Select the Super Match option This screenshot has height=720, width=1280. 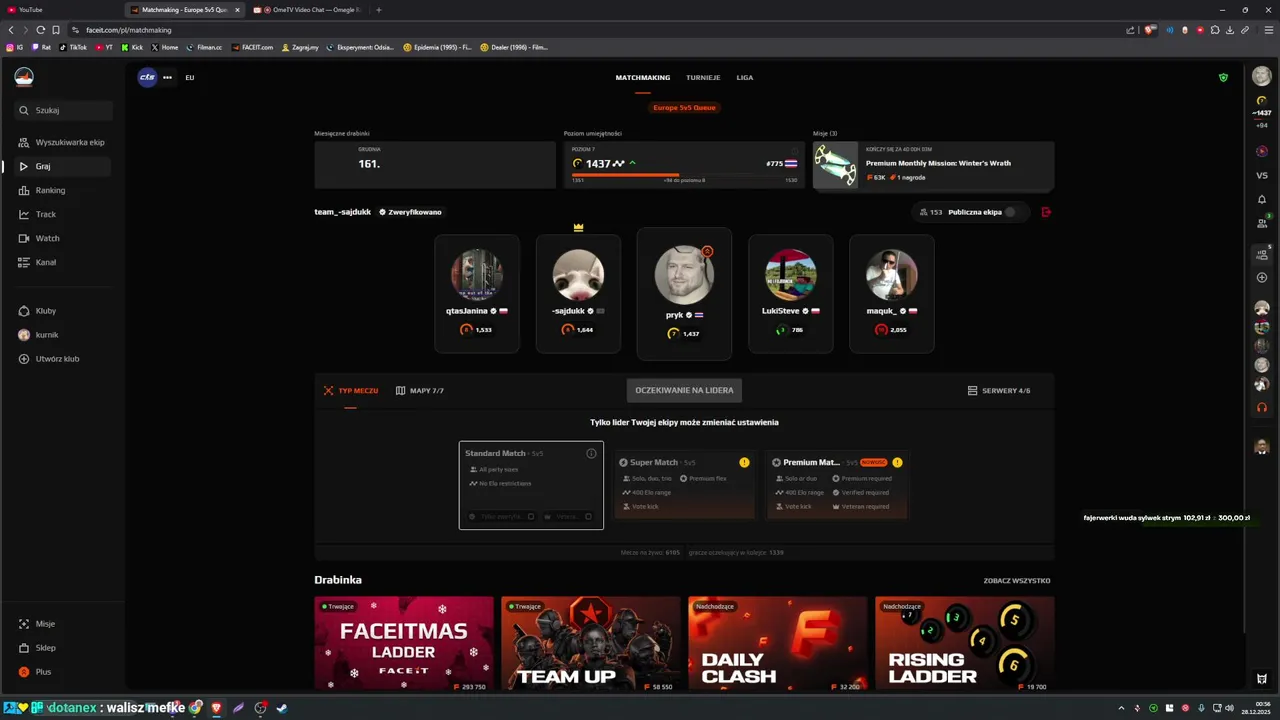684,485
